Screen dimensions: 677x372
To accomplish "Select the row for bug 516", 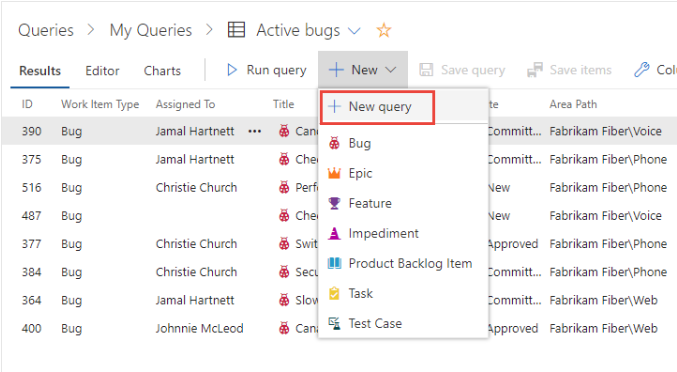I will coord(339,188).
